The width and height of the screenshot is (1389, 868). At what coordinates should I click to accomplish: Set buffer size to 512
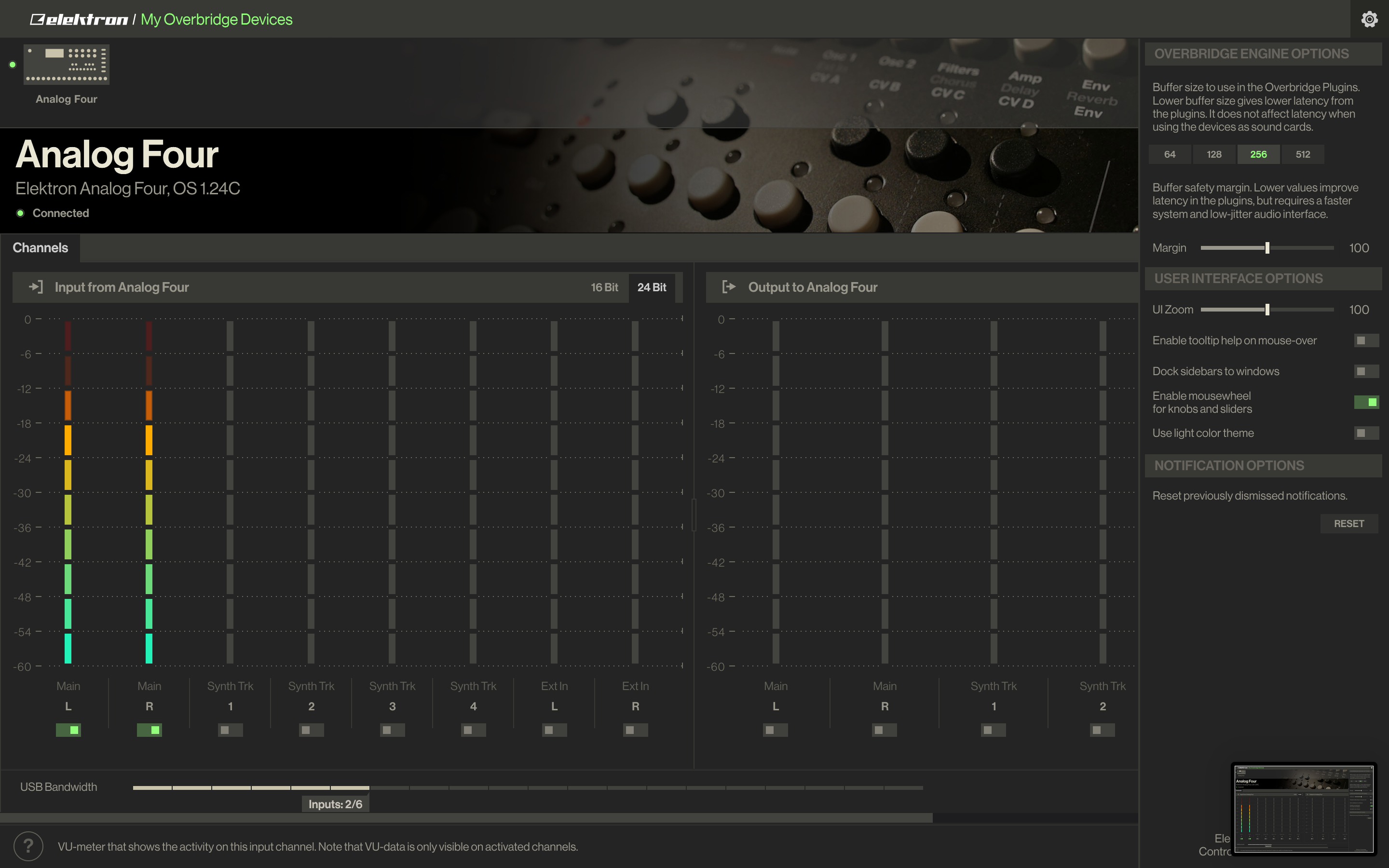coord(1303,154)
